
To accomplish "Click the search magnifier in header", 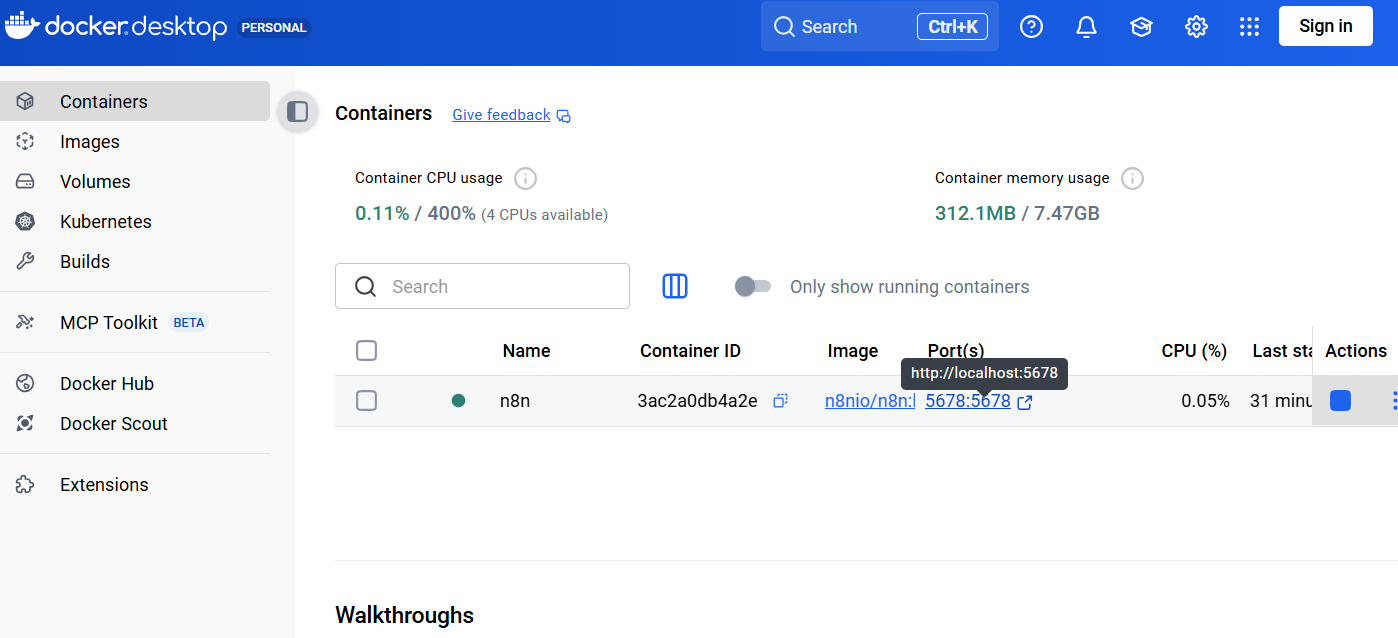I will coord(785,27).
